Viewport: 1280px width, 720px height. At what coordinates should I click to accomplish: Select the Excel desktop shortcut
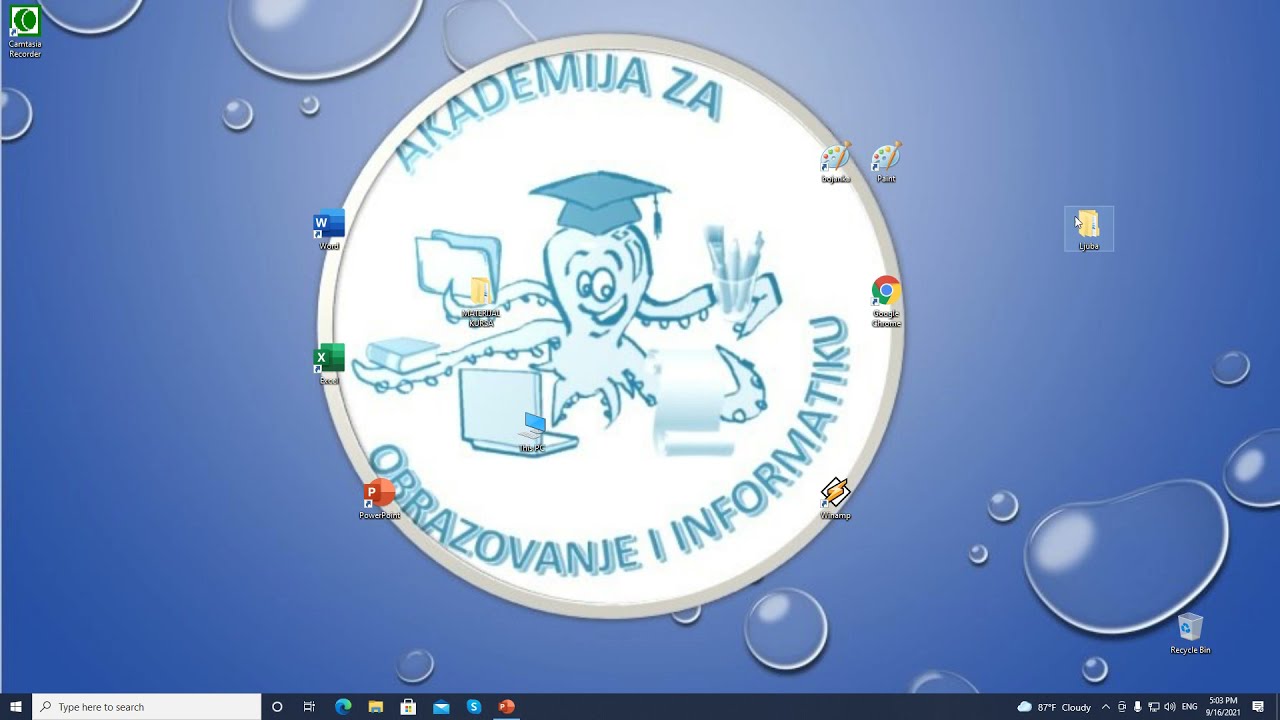(x=329, y=364)
